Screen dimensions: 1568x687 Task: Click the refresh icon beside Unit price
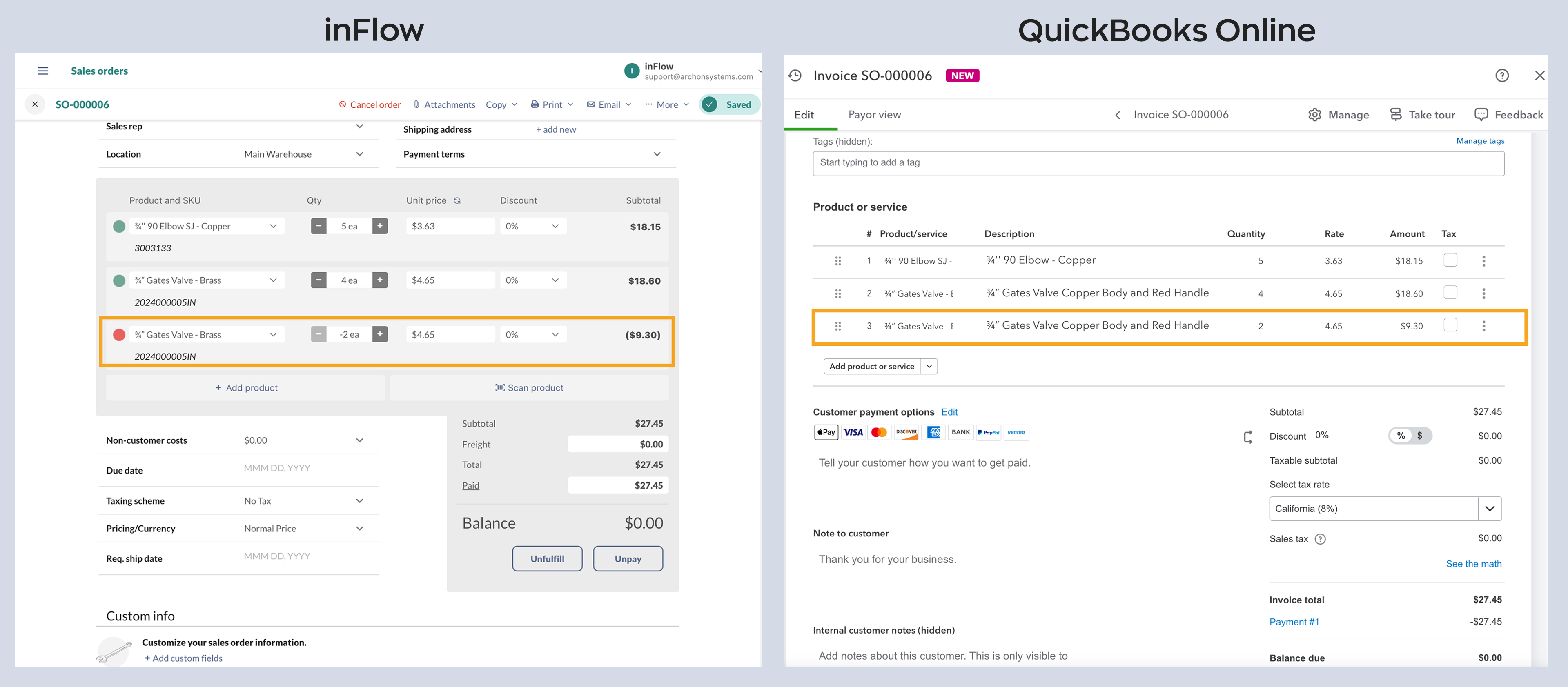[457, 200]
